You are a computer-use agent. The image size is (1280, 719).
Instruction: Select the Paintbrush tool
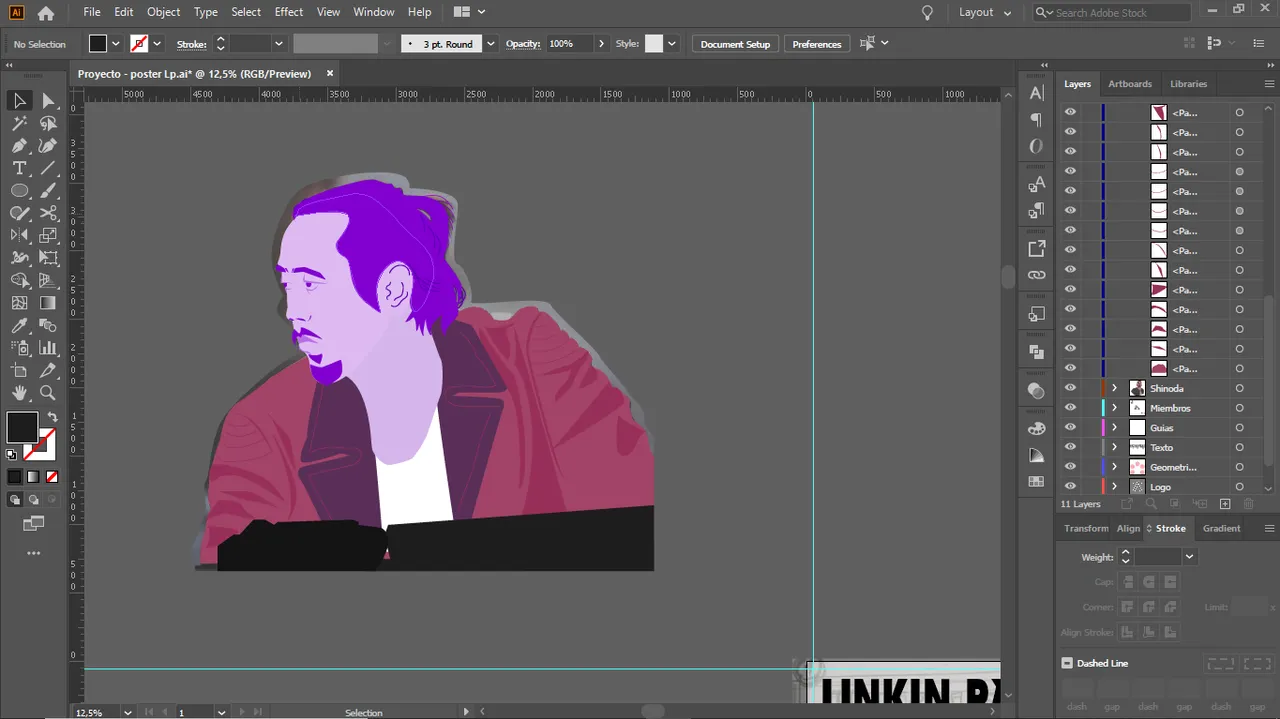(x=48, y=191)
